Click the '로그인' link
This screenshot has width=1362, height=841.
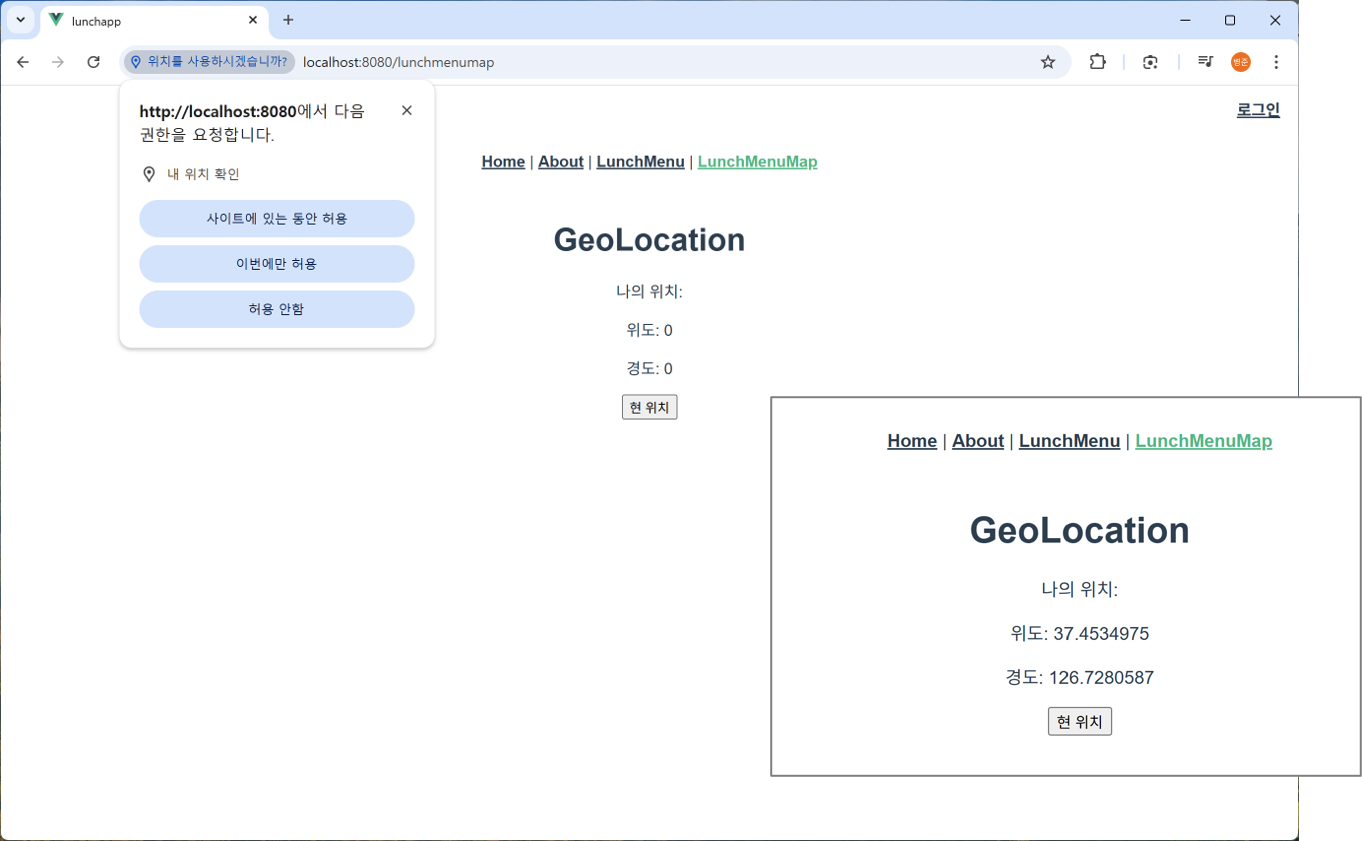1258,110
